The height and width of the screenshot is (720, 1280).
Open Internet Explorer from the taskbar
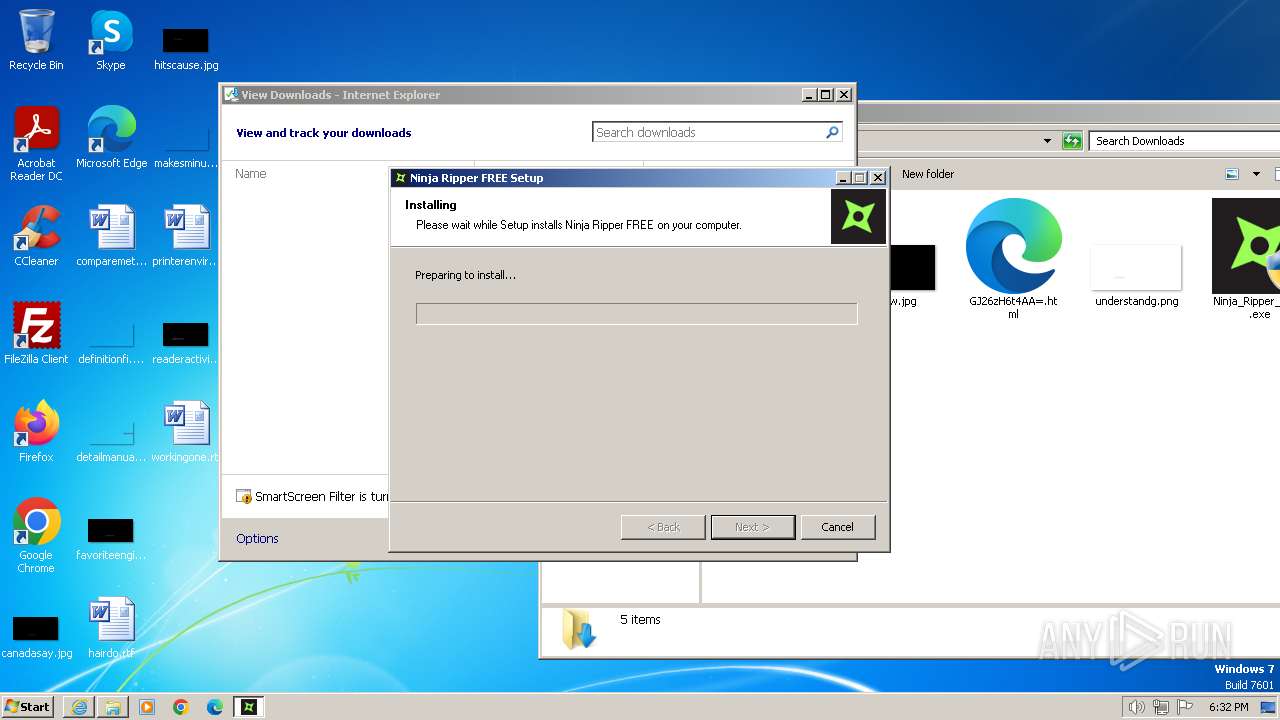tap(79, 707)
